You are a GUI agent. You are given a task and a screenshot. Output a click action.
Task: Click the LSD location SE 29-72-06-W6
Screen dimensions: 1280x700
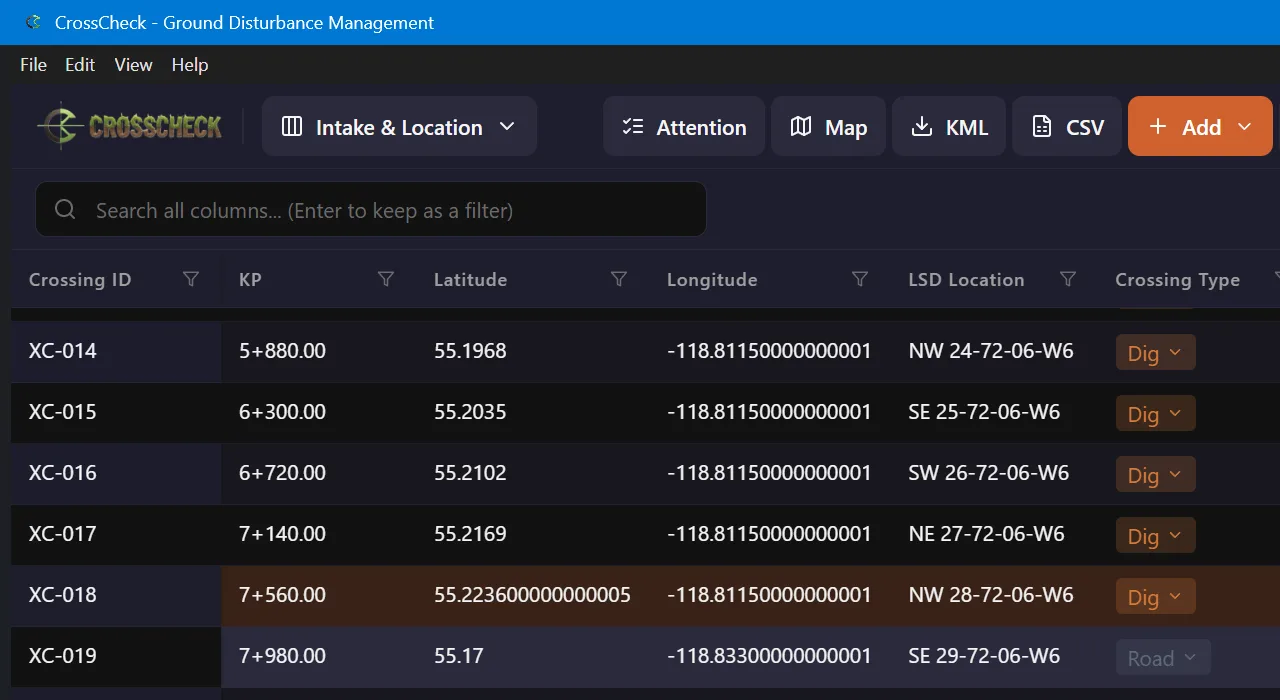click(984, 656)
